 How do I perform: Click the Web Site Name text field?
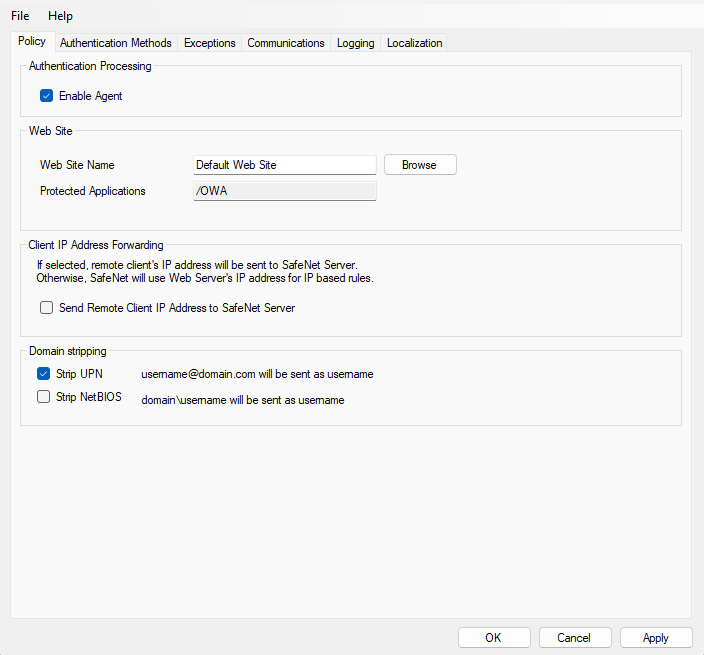click(284, 165)
